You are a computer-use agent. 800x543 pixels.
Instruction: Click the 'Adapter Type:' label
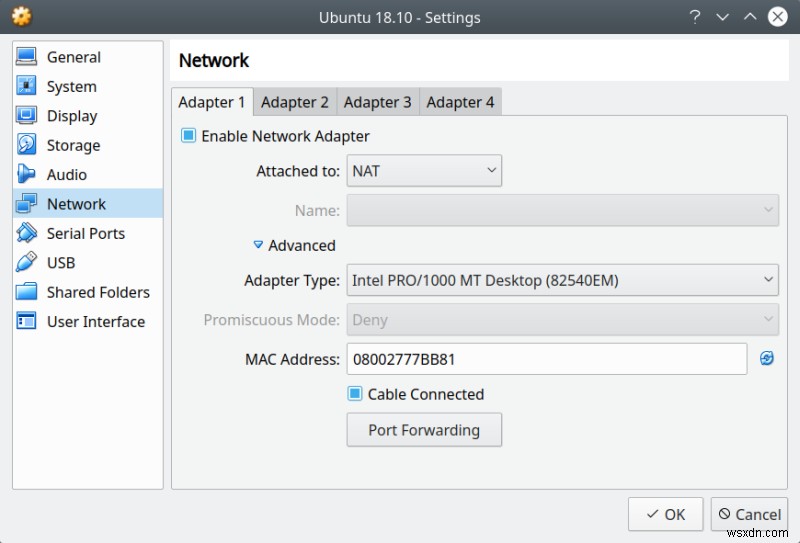point(292,280)
